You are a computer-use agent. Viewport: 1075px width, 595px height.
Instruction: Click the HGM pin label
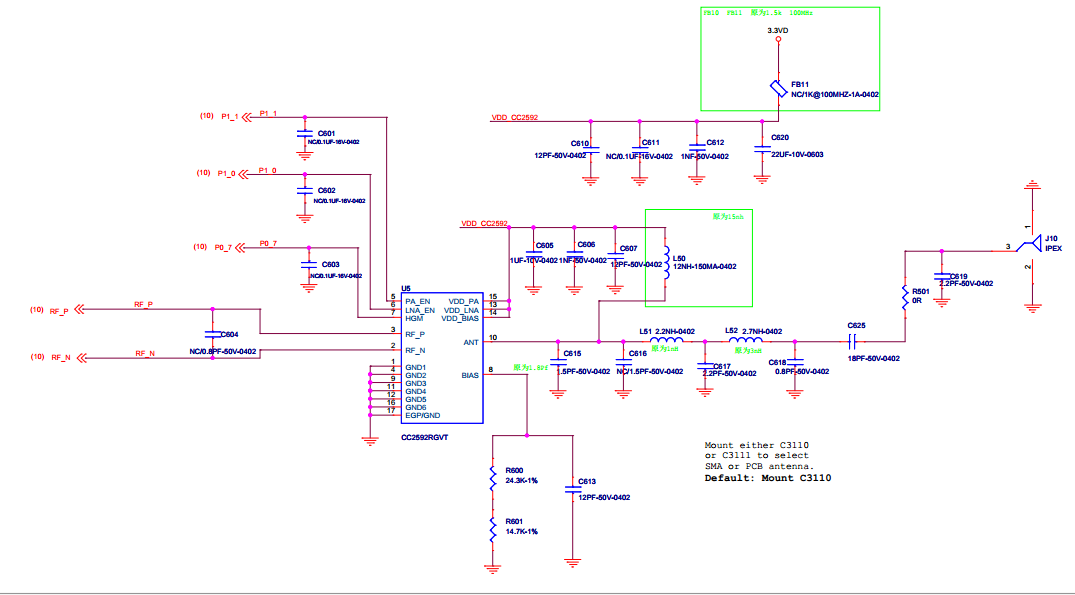414,319
